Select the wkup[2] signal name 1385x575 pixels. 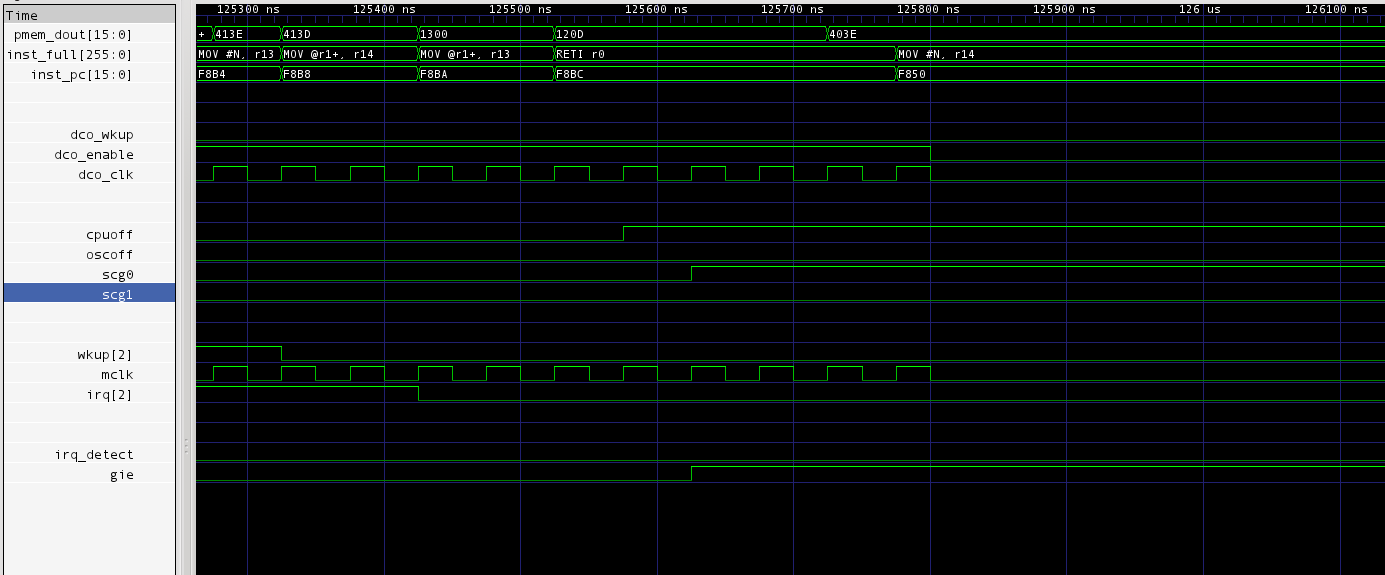pyautogui.click(x=105, y=354)
